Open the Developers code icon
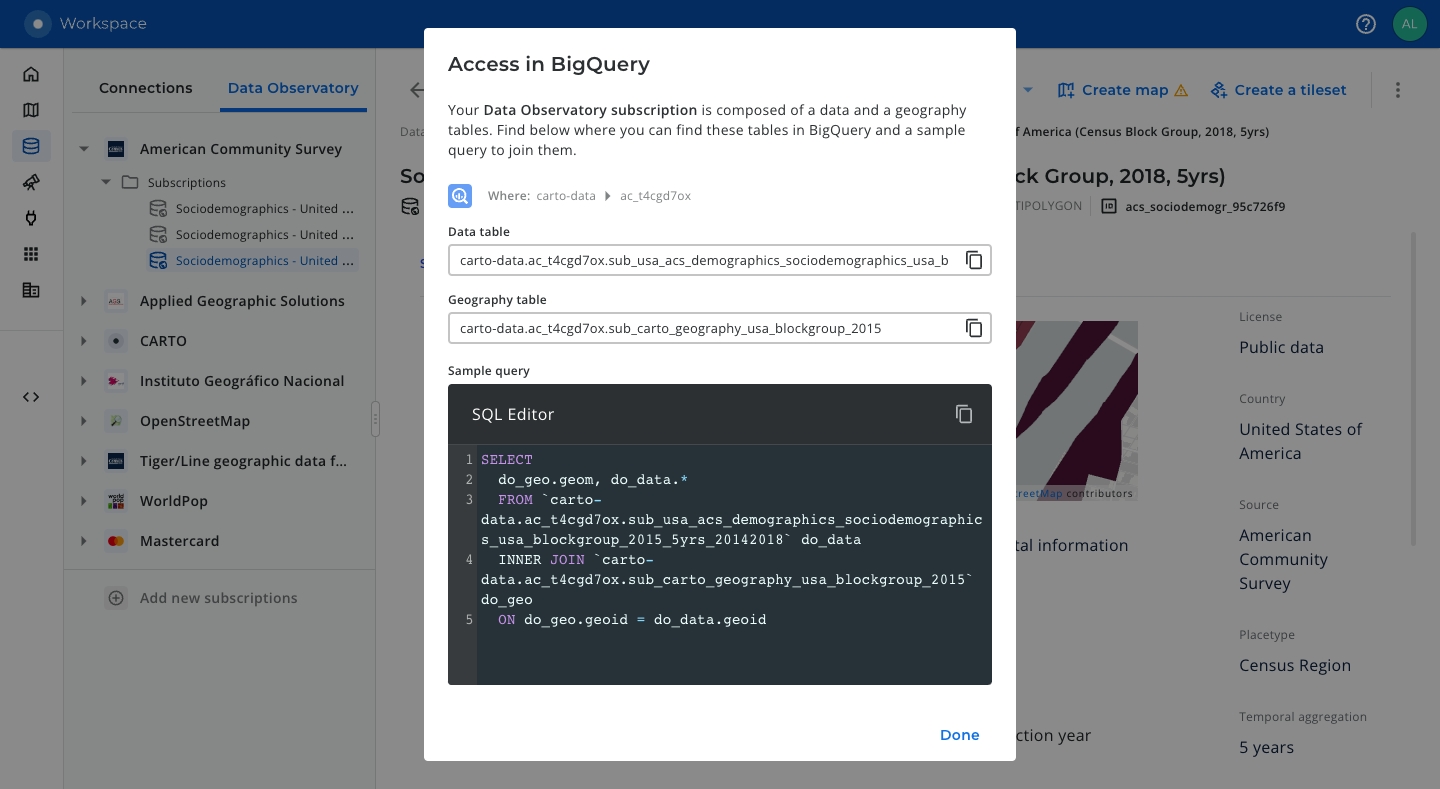Screen dimensions: 1440x789 pyautogui.click(x=31, y=397)
